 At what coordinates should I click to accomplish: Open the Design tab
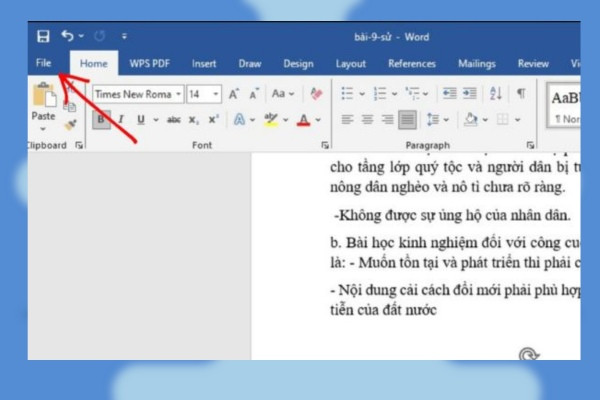point(298,64)
